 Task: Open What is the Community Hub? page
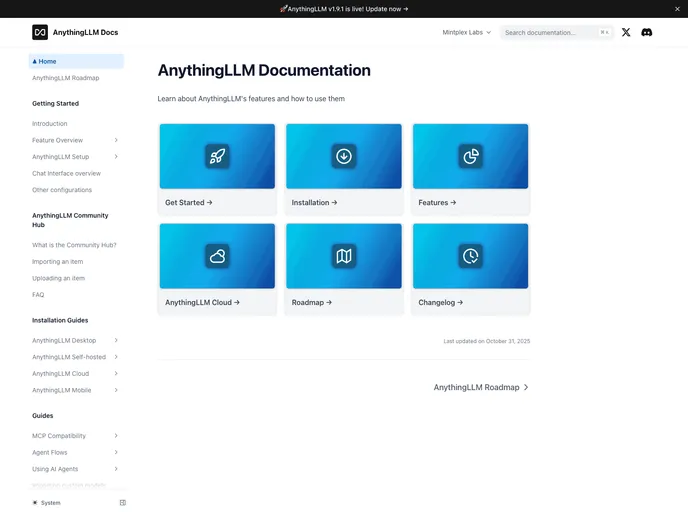click(x=74, y=245)
